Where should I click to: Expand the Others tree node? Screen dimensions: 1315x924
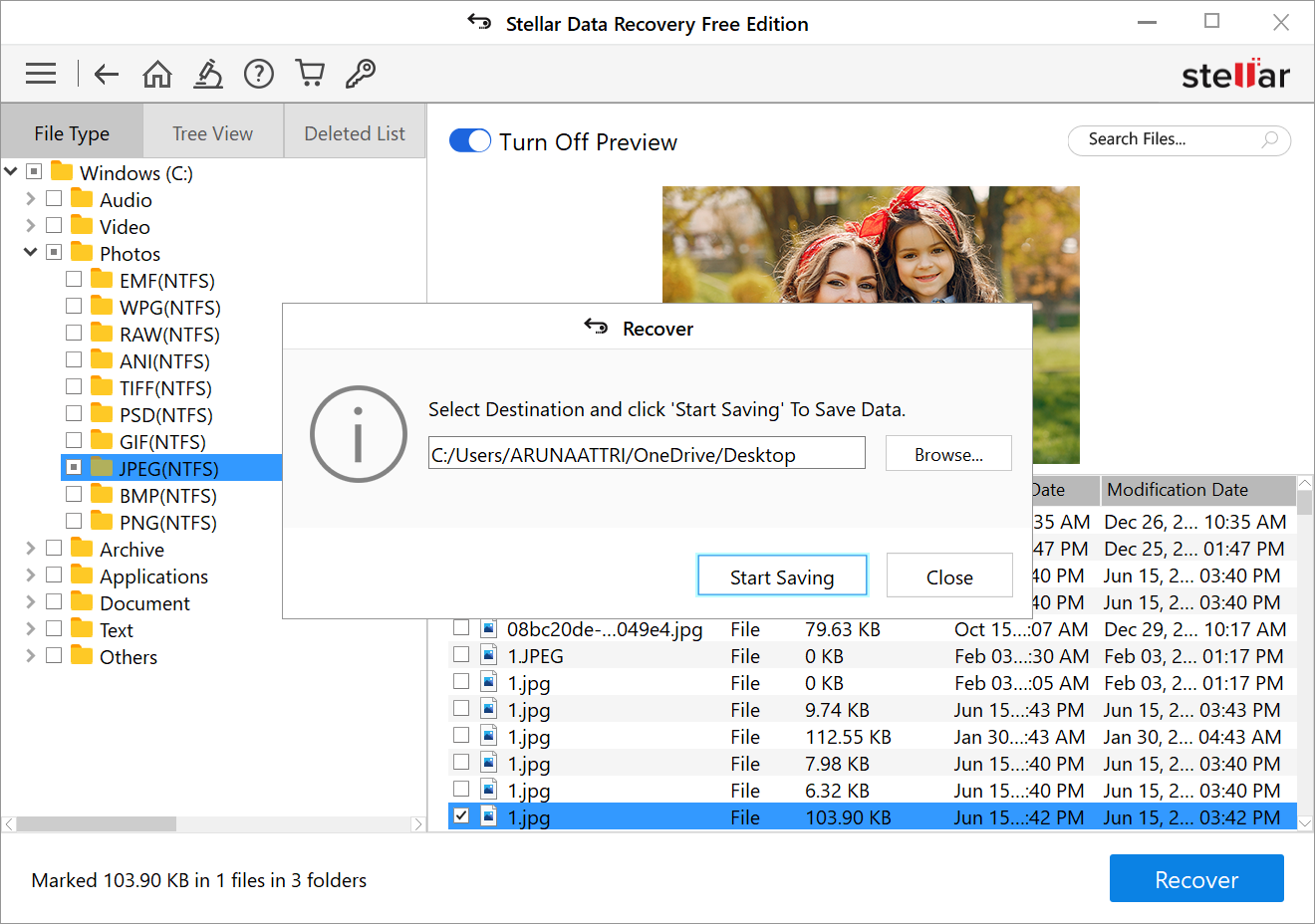(x=30, y=655)
